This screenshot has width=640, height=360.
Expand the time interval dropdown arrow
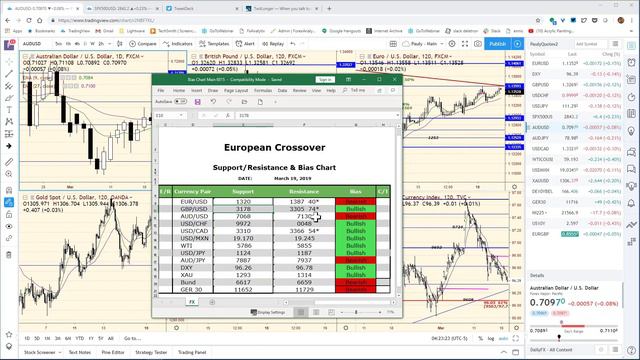109,44
